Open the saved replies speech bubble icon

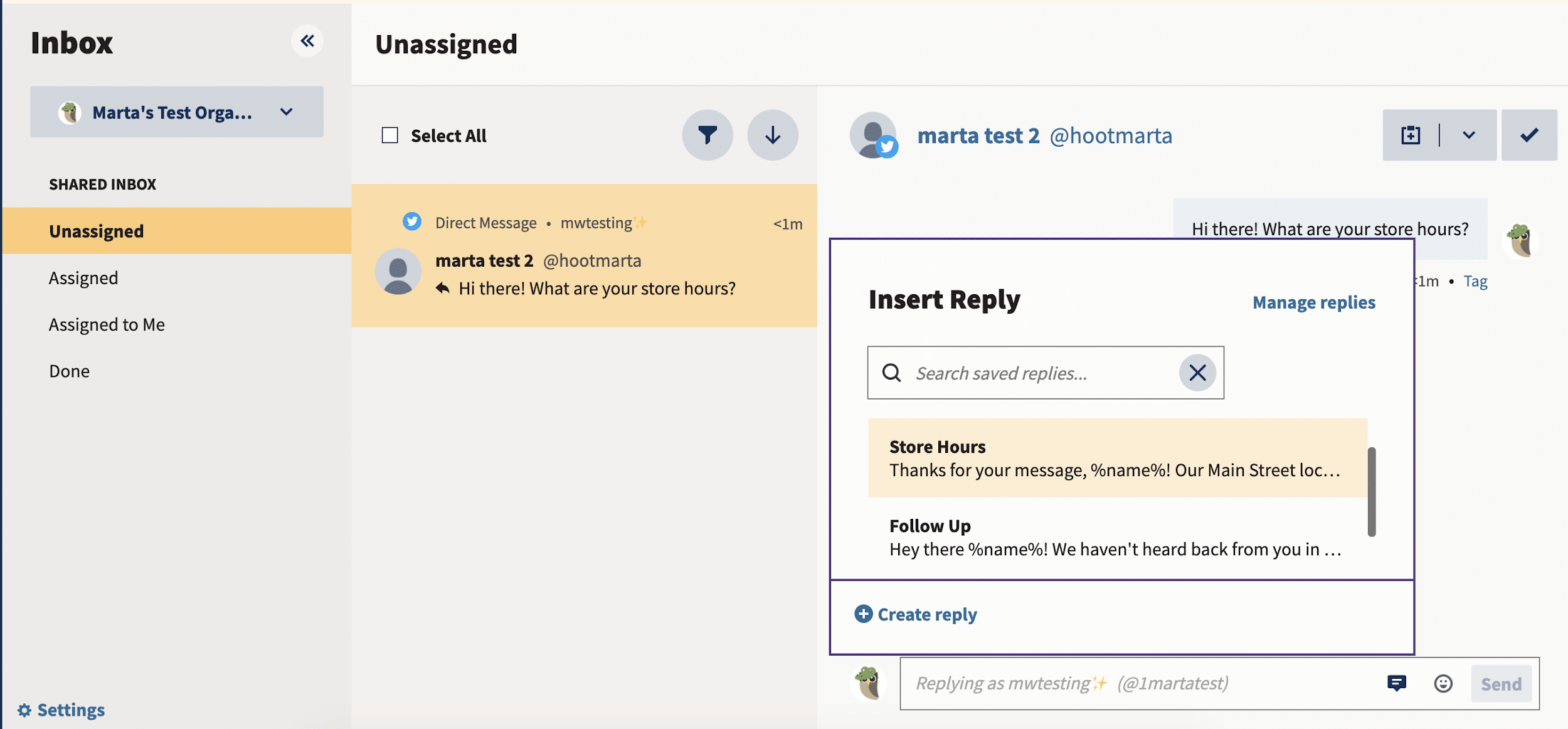[1397, 683]
